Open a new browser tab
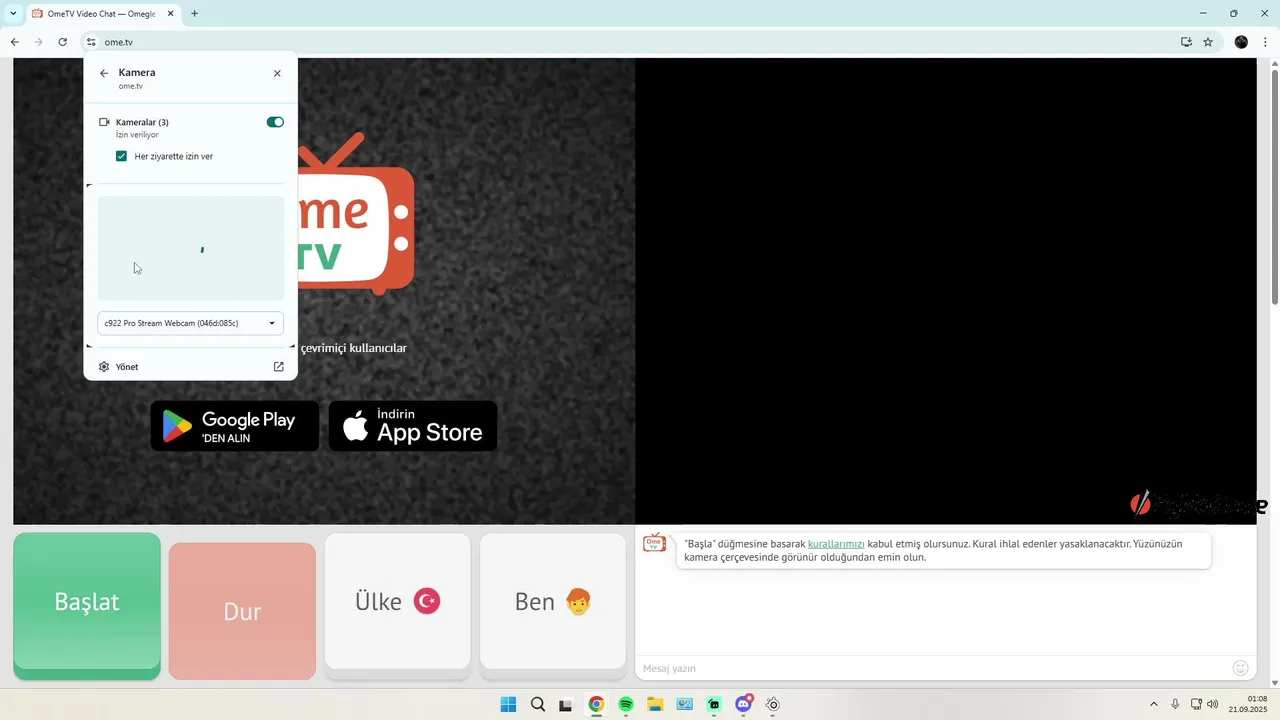Viewport: 1280px width, 720px height. 194,14
